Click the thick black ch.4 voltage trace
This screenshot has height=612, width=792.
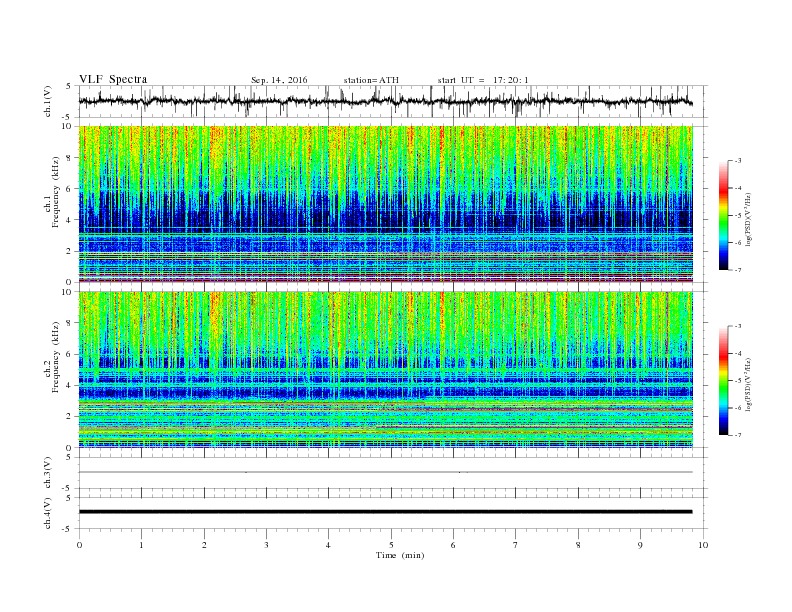click(385, 512)
